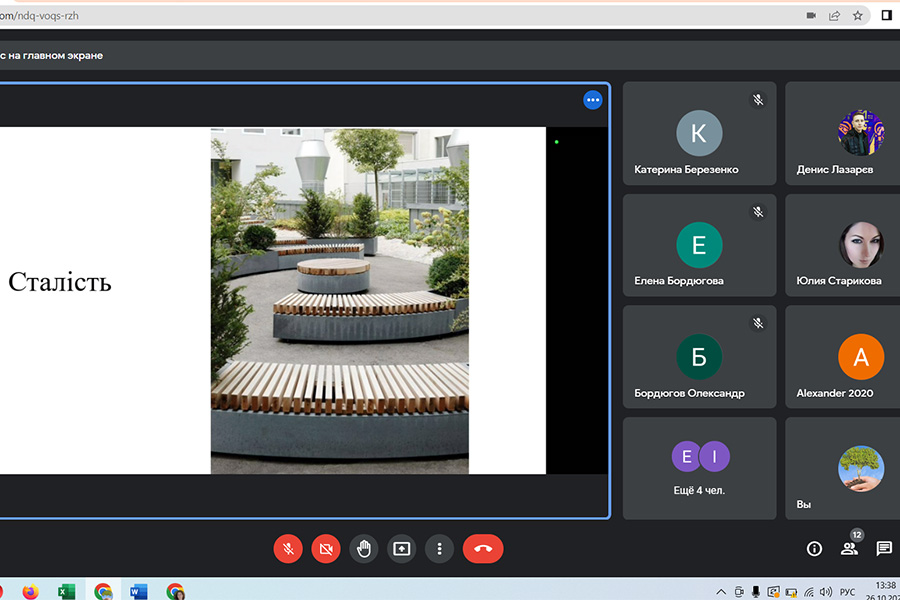Turn on the camera in call controls
This screenshot has width=900, height=600.
[x=326, y=549]
